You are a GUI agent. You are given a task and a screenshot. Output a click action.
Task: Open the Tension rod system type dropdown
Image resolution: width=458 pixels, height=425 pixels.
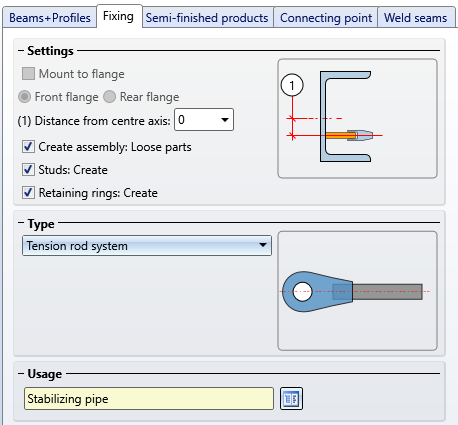click(x=147, y=246)
